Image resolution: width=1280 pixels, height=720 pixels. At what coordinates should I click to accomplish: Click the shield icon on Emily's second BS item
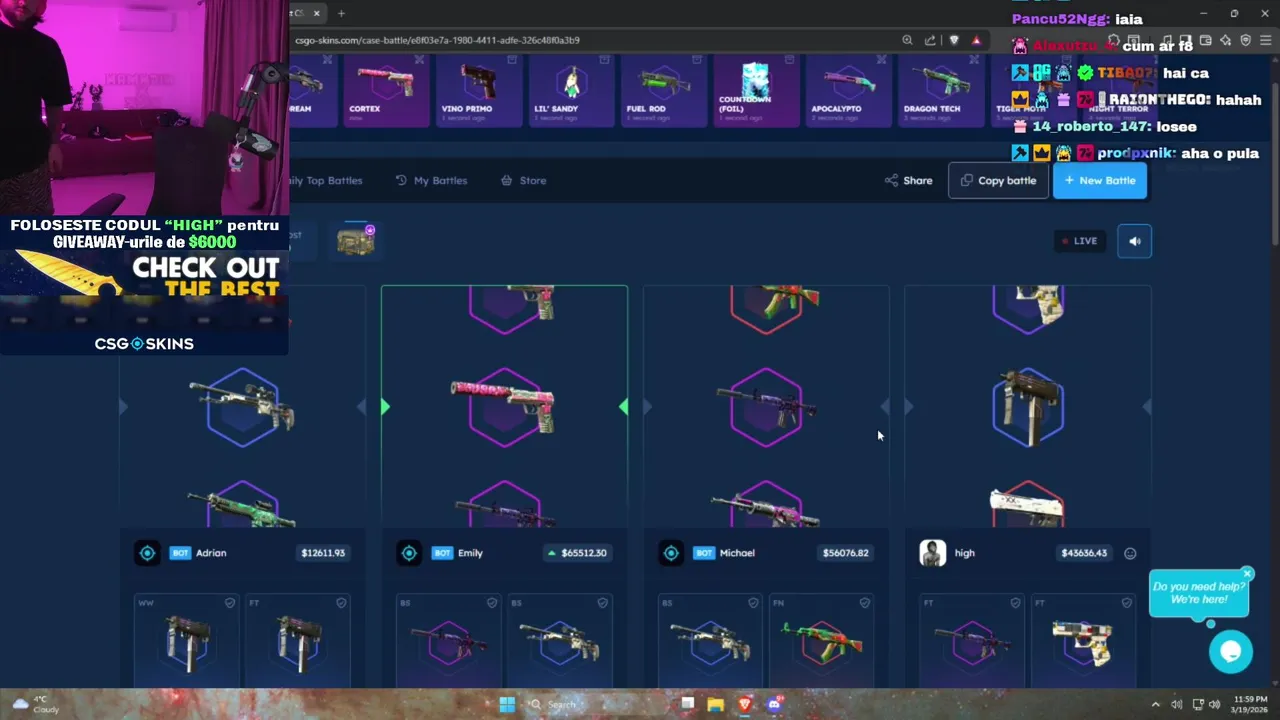(x=603, y=603)
